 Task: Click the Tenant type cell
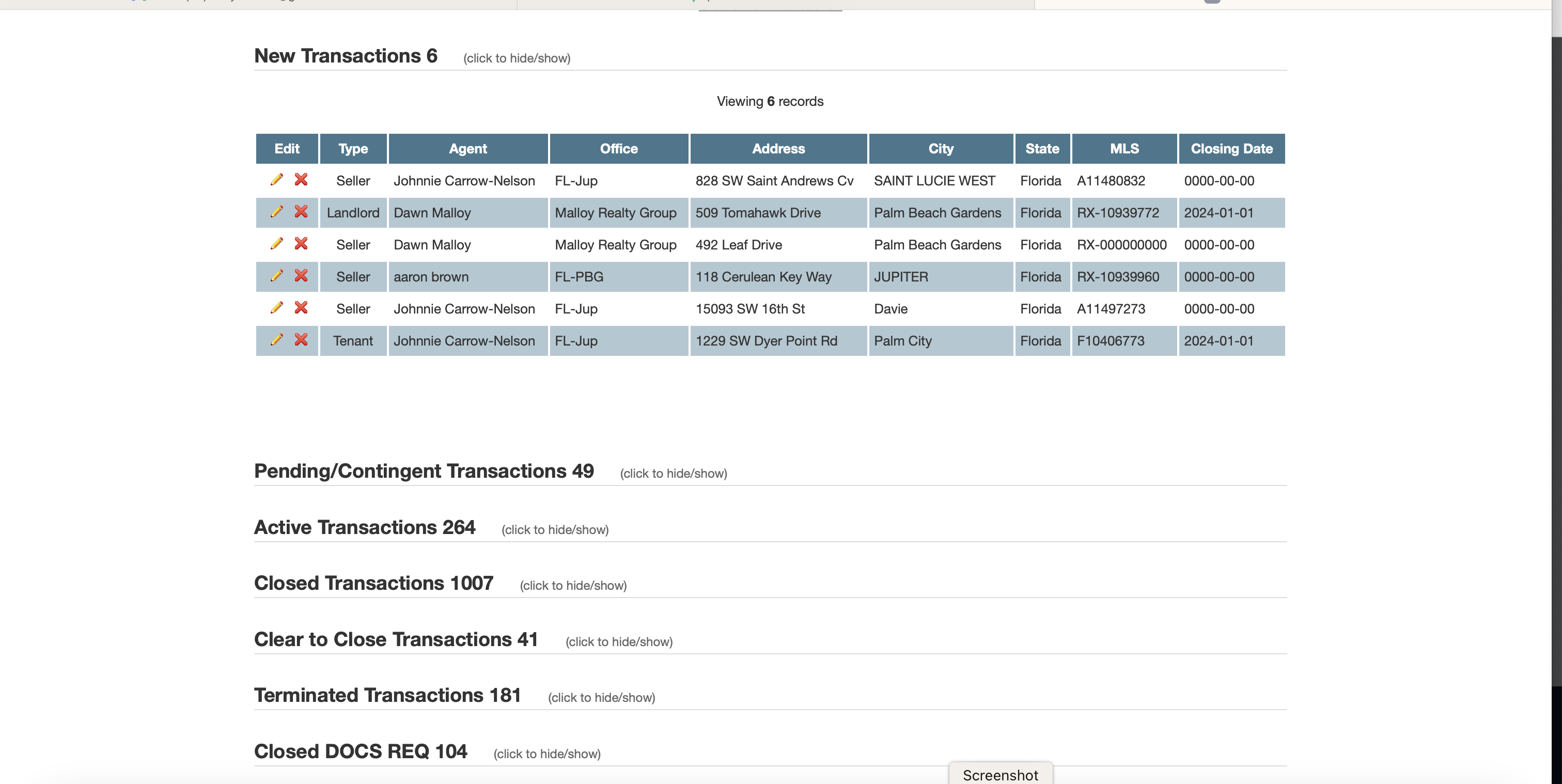pos(353,341)
